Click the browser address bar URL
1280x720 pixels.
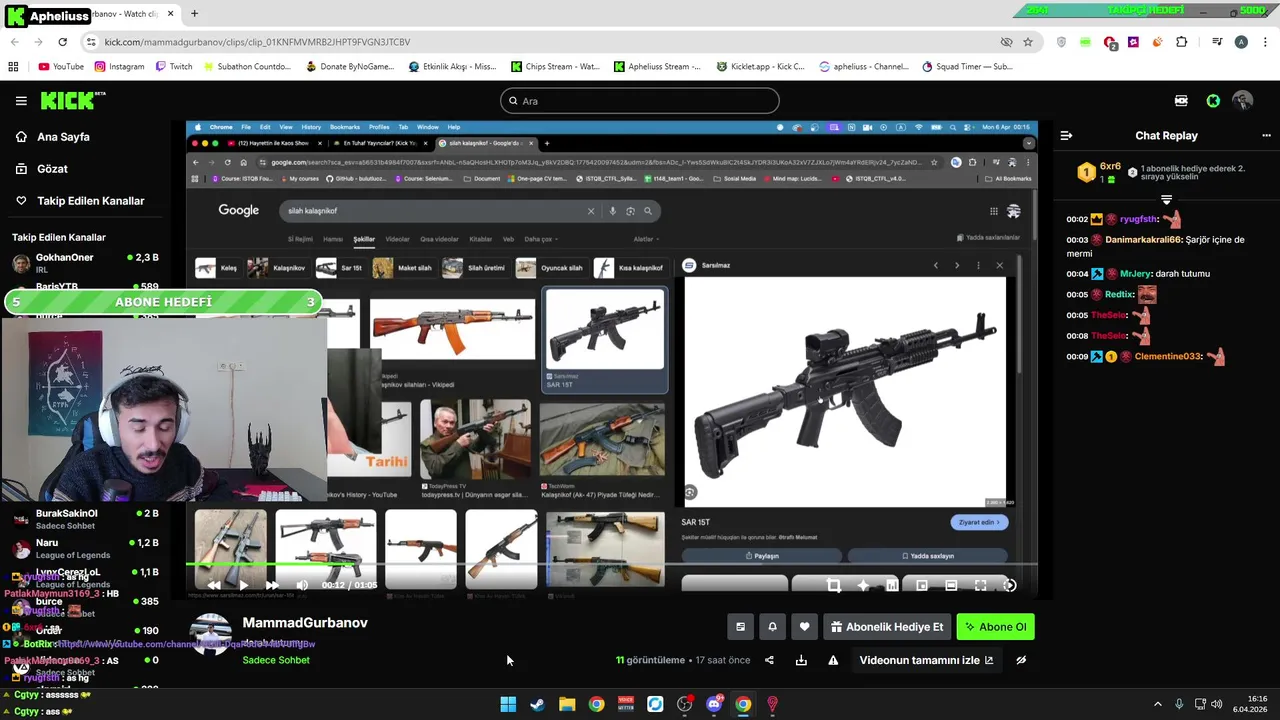tap(257, 42)
